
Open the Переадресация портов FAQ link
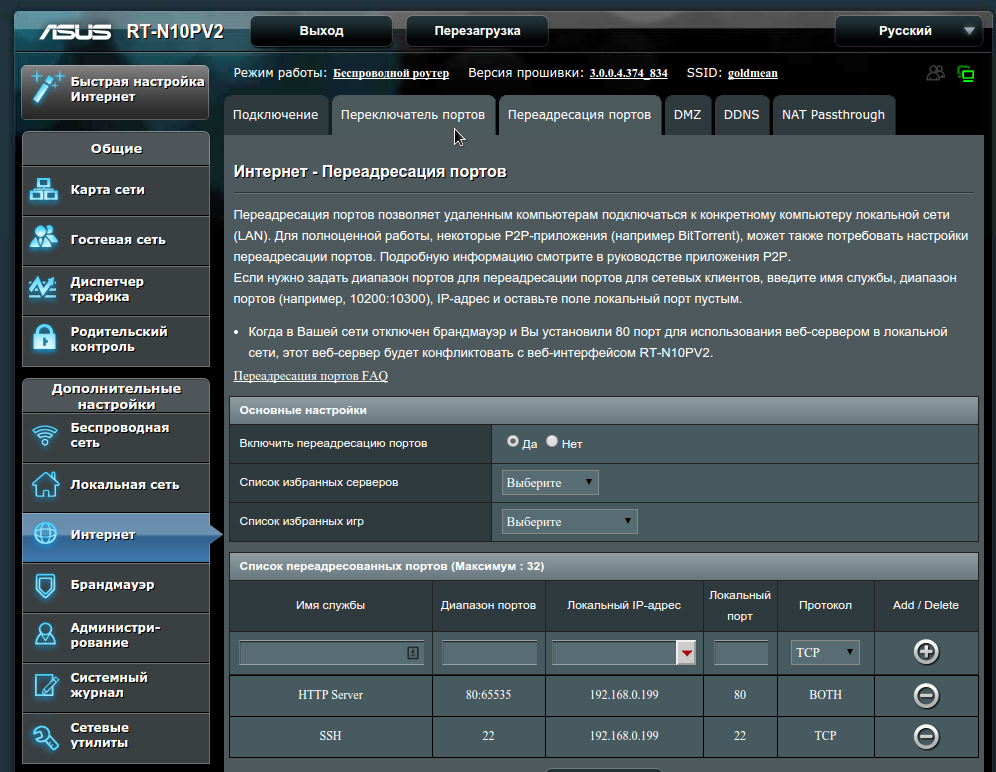(x=310, y=377)
